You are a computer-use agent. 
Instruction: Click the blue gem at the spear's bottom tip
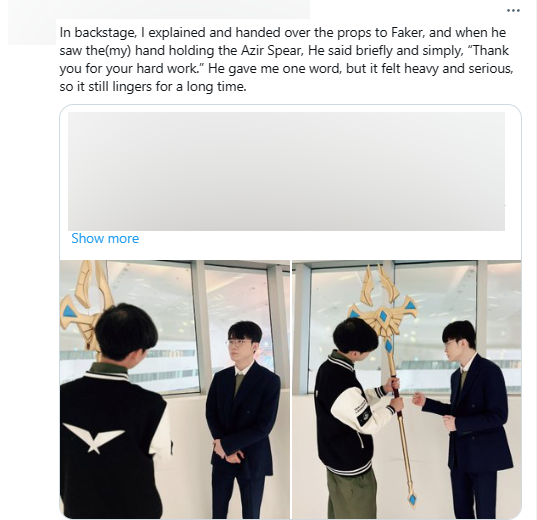pyautogui.click(x=413, y=498)
